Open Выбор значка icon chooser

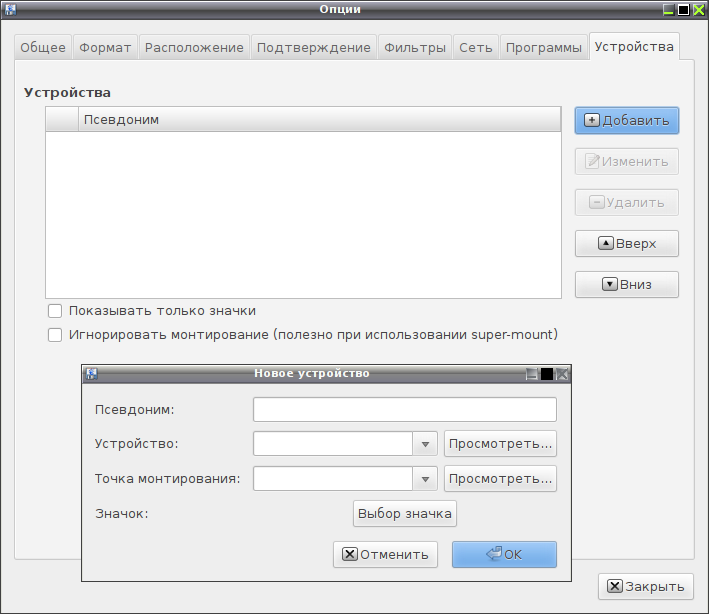(405, 514)
